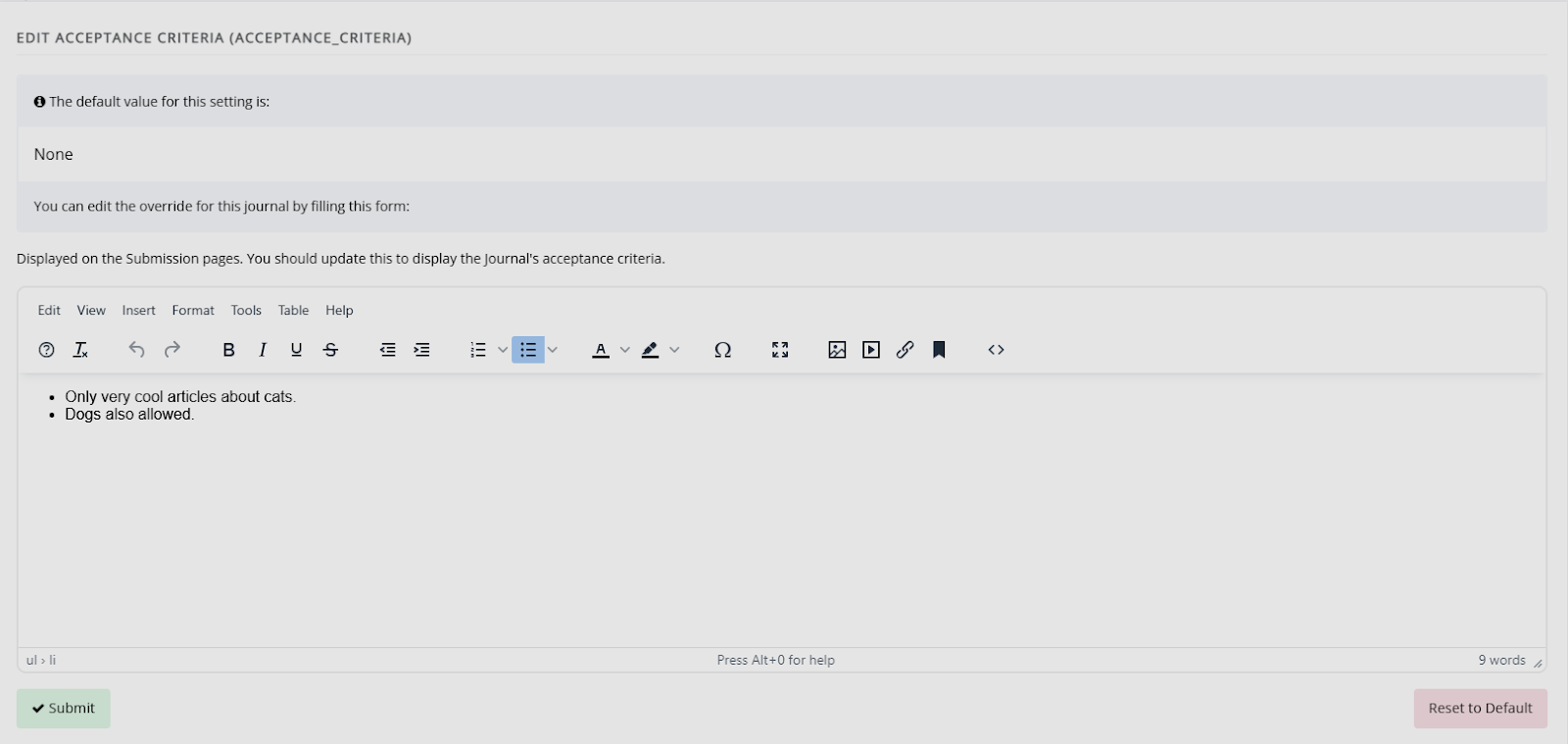The image size is (1568, 744).
Task: Toggle bold formatting
Action: coord(228,350)
